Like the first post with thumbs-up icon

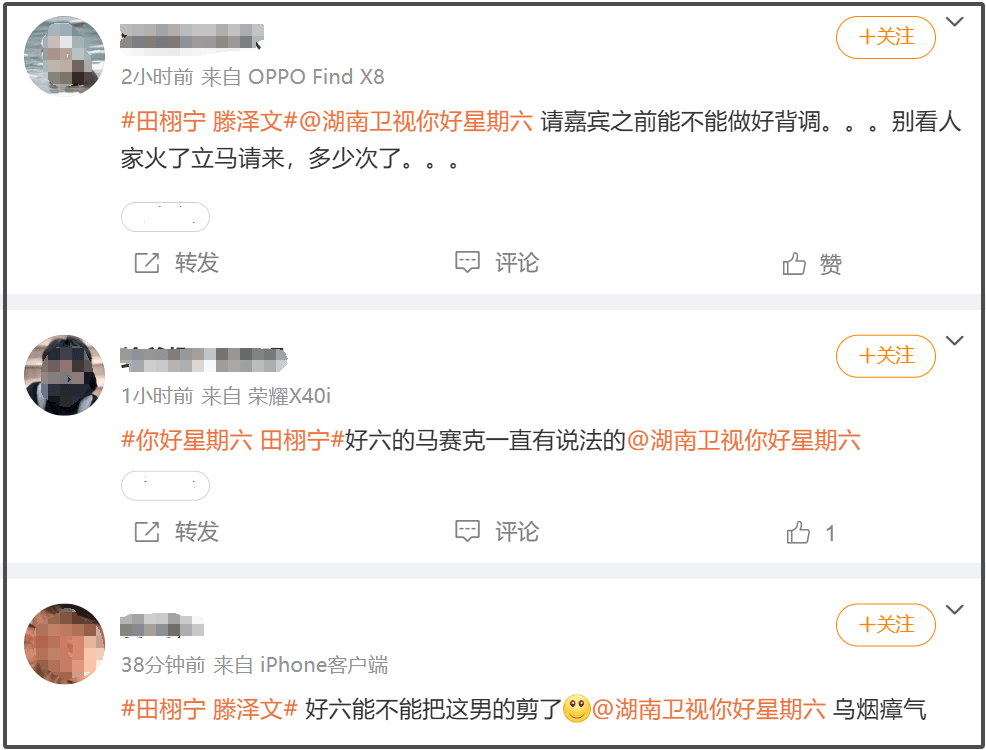pyautogui.click(x=794, y=263)
